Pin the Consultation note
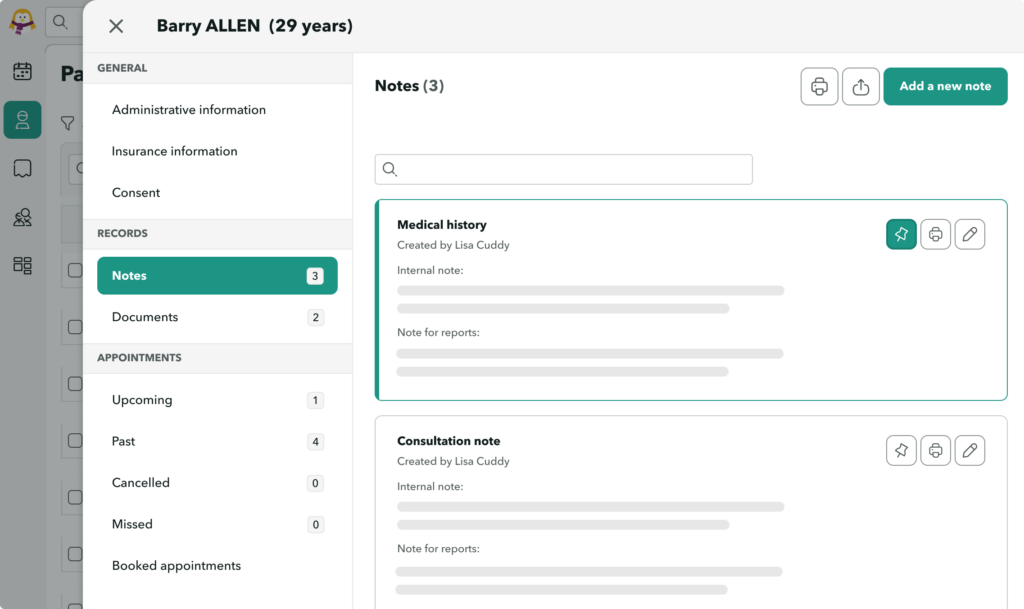This screenshot has width=1024, height=609. [901, 450]
